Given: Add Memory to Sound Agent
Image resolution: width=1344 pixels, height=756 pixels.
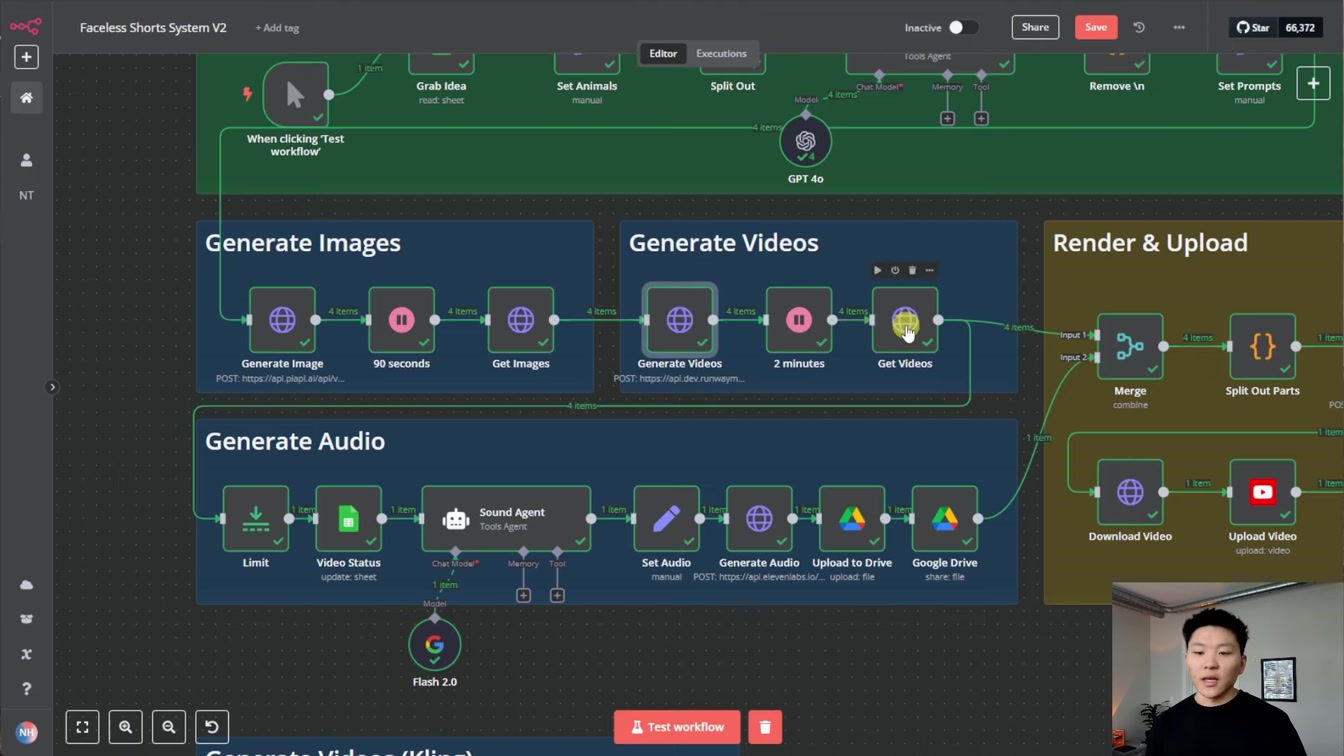Looking at the screenshot, I should 523,595.
